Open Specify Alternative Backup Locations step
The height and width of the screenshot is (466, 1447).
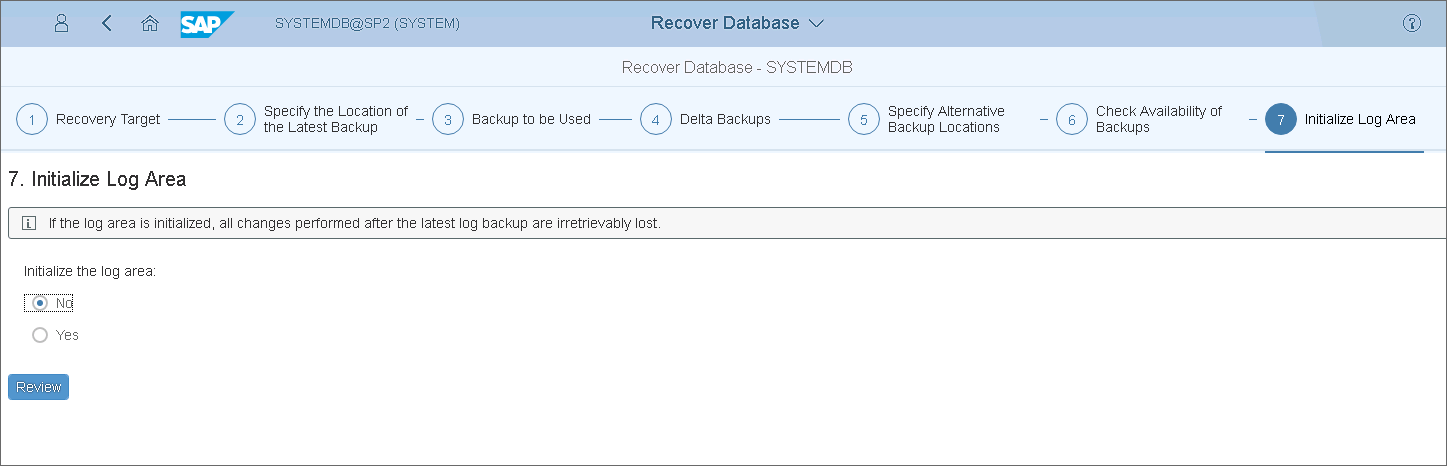pos(945,120)
